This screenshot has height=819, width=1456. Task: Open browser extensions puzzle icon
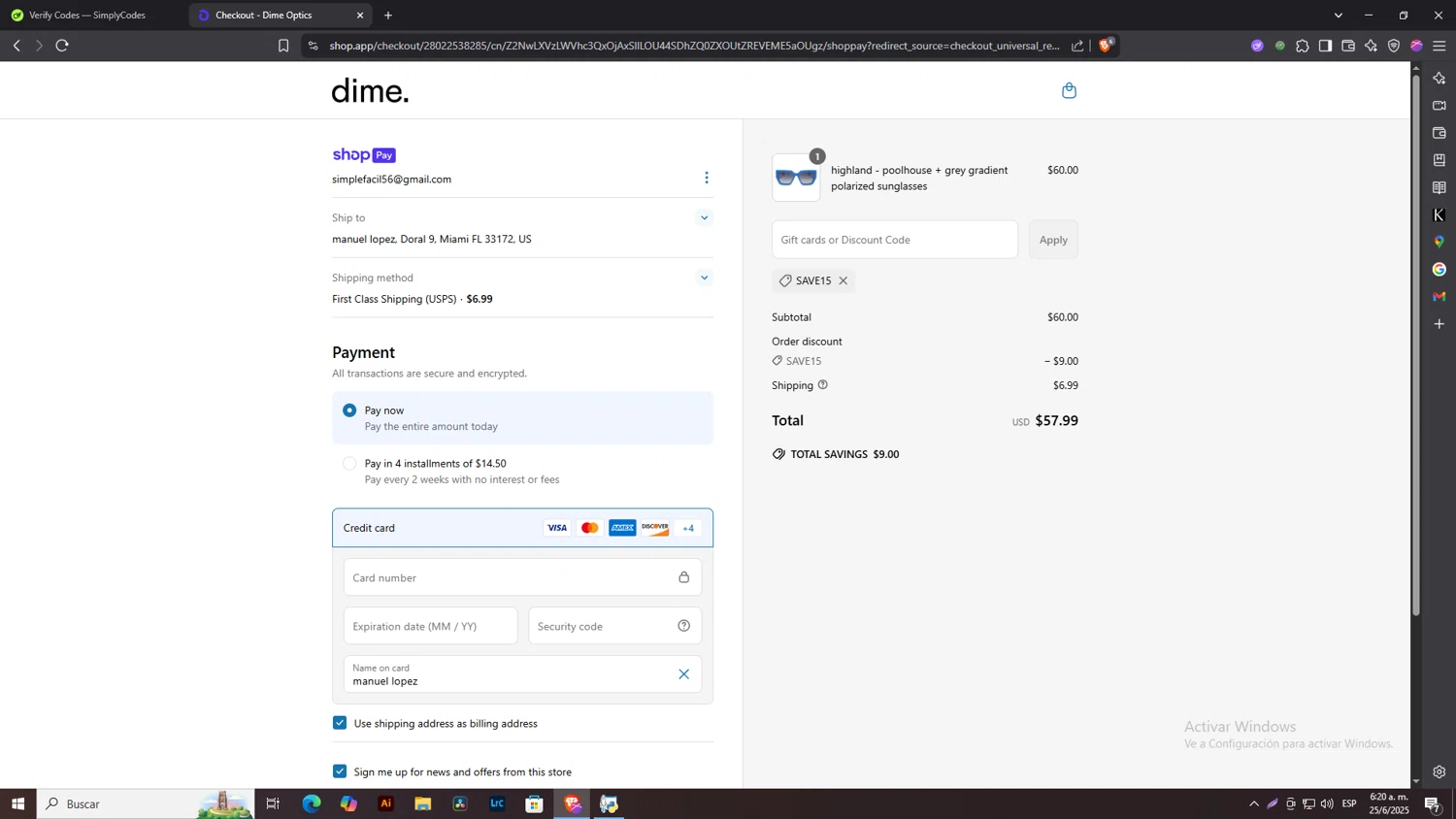tap(1303, 46)
